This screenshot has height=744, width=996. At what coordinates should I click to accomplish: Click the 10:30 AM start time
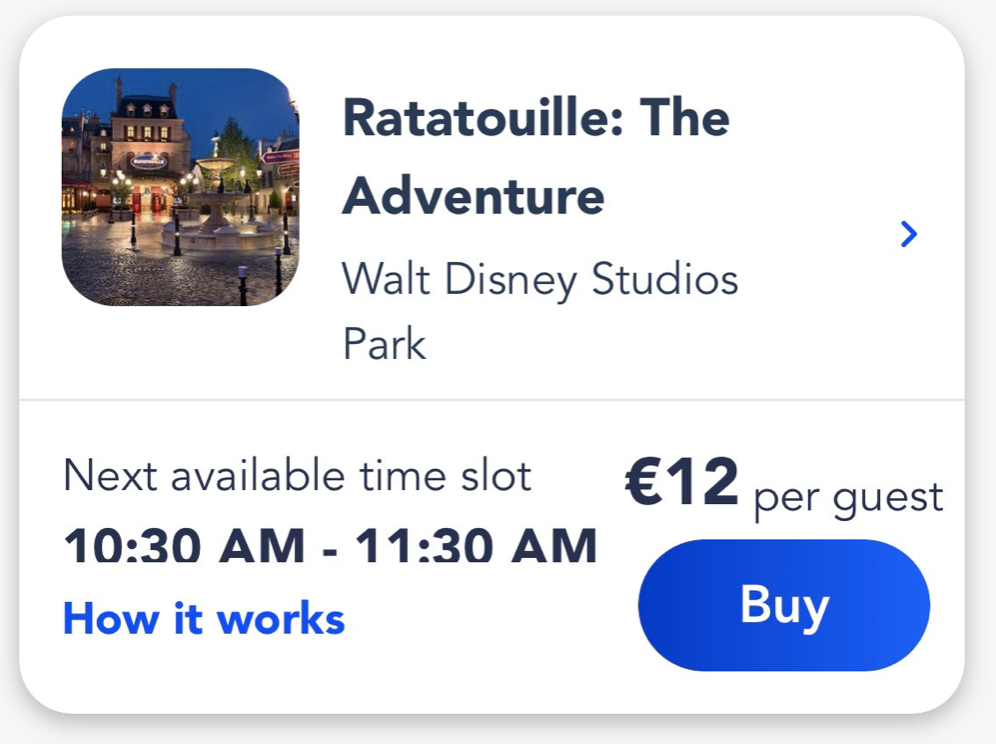184,547
